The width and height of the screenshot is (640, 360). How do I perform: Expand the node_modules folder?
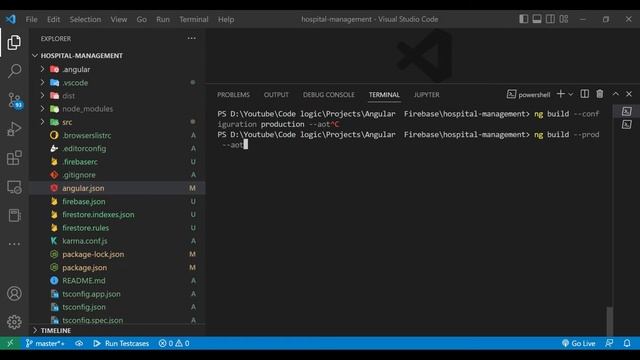coord(42,109)
